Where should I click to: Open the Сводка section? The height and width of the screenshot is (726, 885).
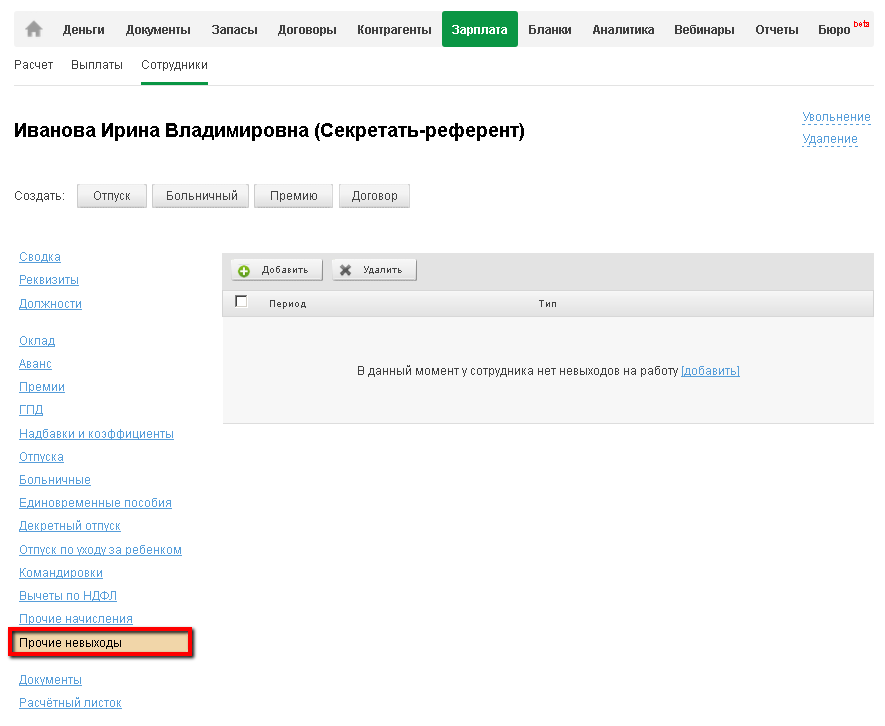click(x=40, y=257)
